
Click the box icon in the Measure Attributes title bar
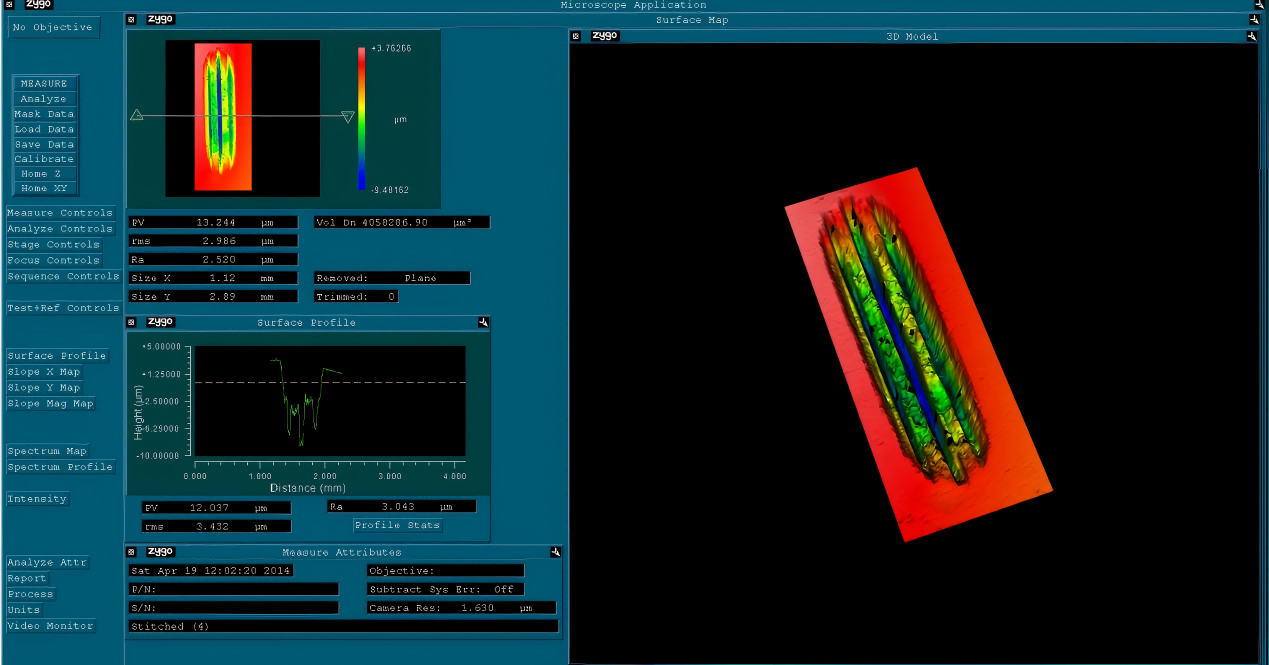[132, 552]
